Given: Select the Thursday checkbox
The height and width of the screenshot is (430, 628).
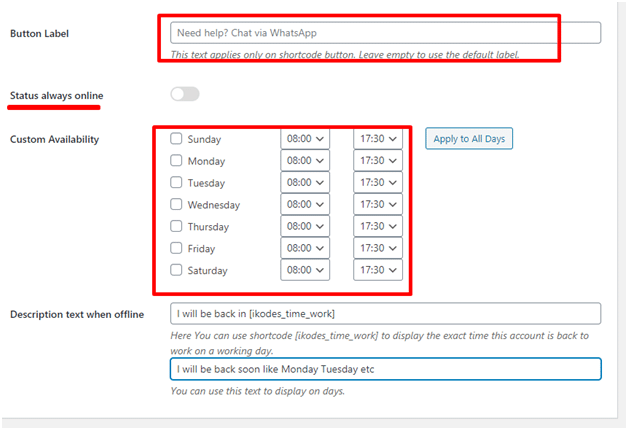Looking at the screenshot, I should point(177,227).
